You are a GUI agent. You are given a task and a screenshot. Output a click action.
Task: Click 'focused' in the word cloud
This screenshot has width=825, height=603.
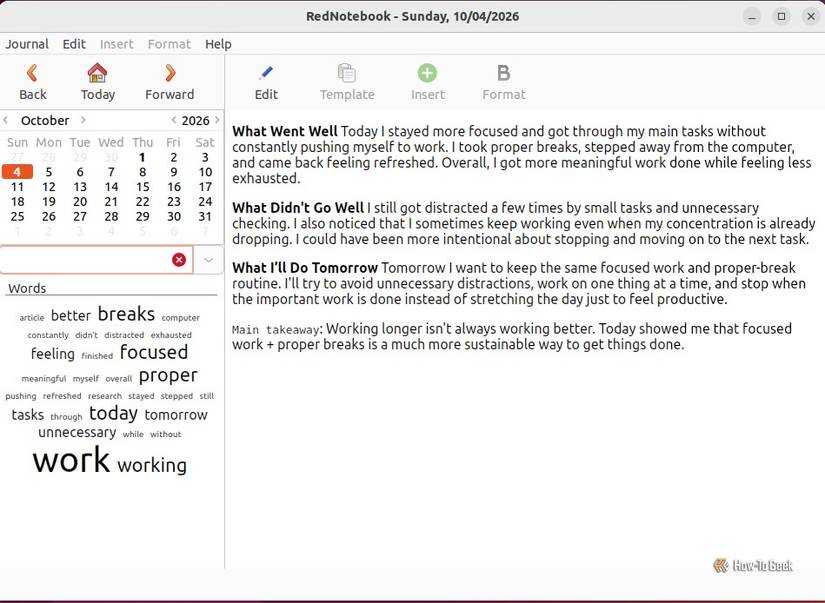click(154, 352)
